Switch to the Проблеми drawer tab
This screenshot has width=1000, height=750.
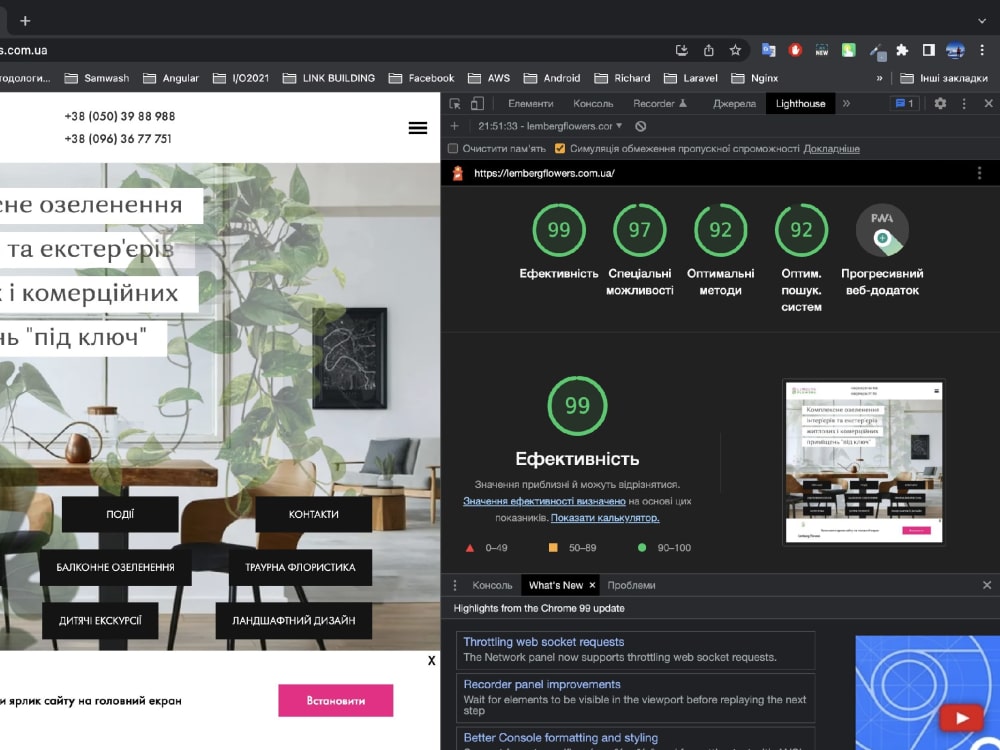[x=631, y=585]
